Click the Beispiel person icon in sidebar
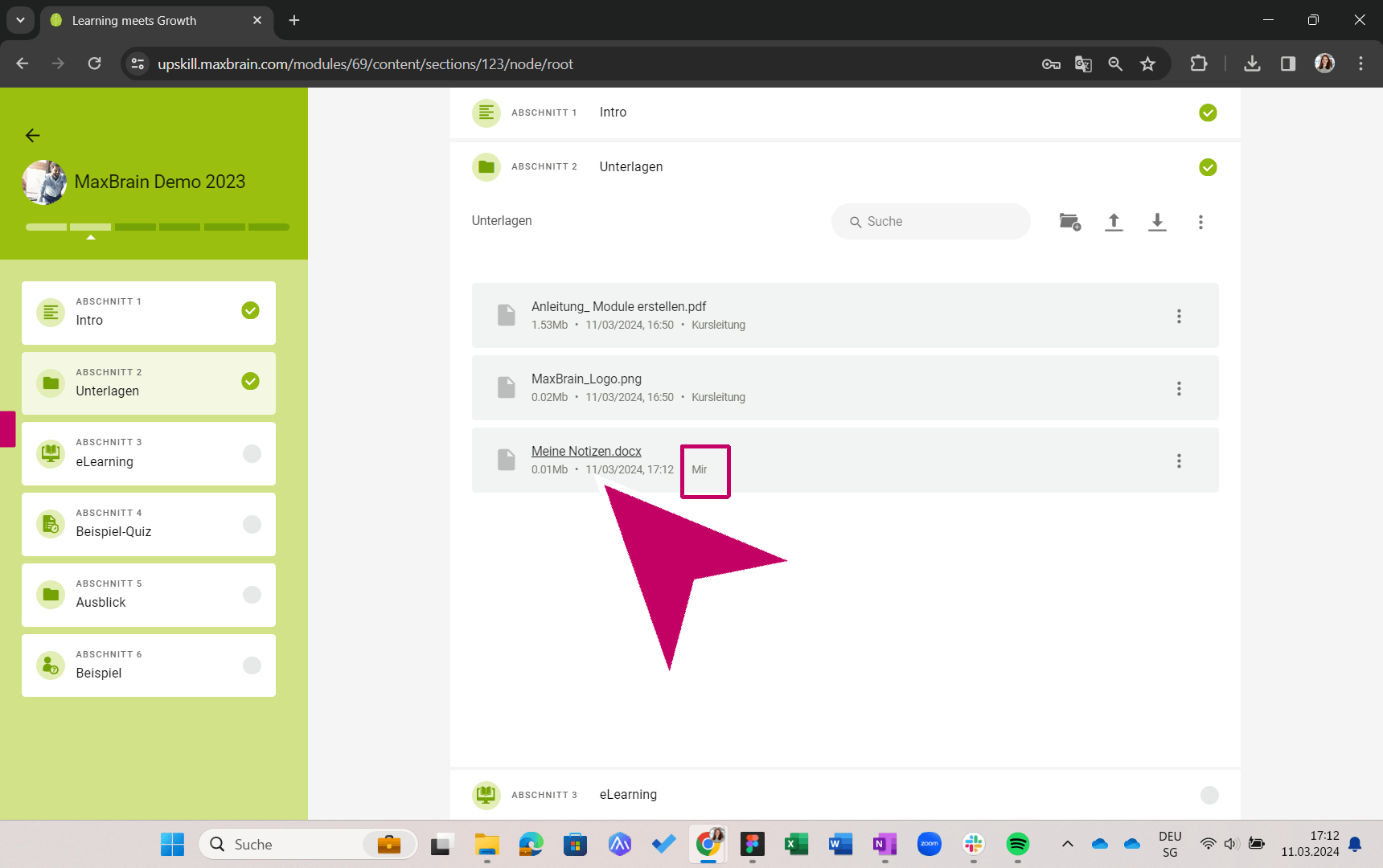 point(51,665)
